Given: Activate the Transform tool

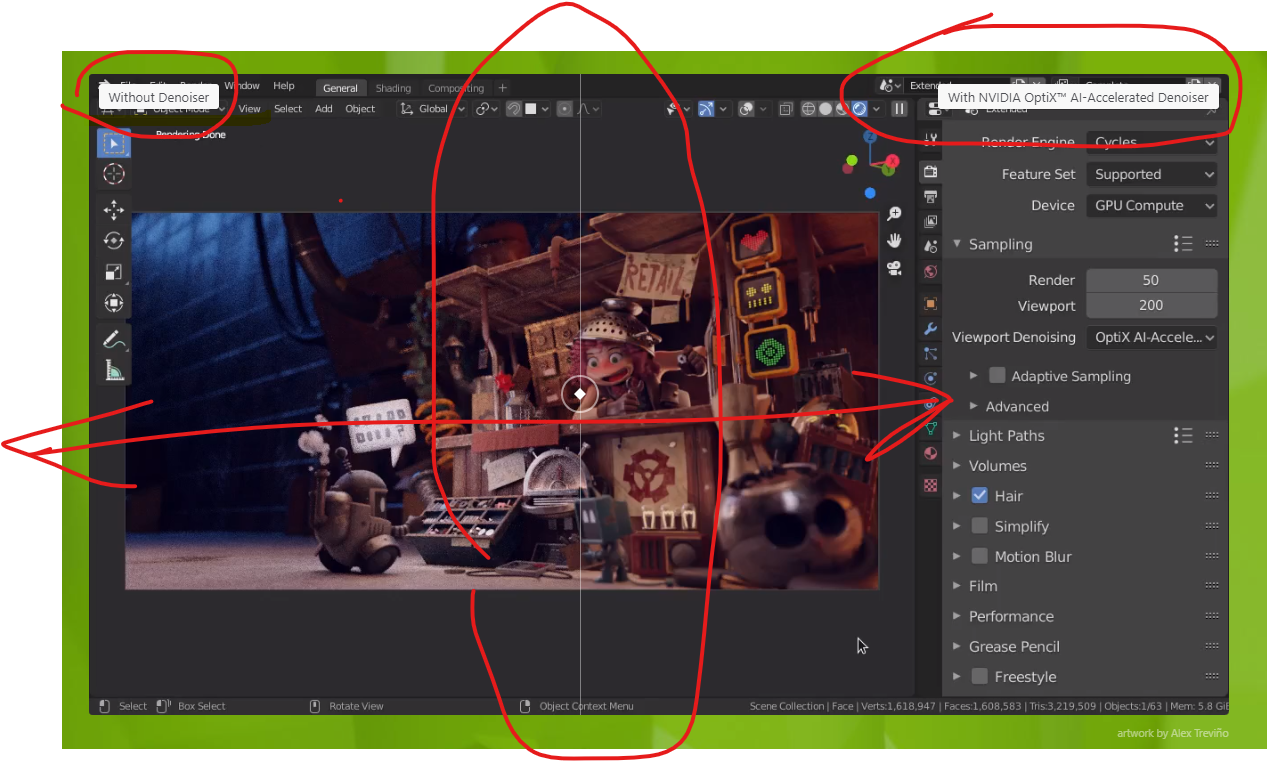Looking at the screenshot, I should [113, 303].
